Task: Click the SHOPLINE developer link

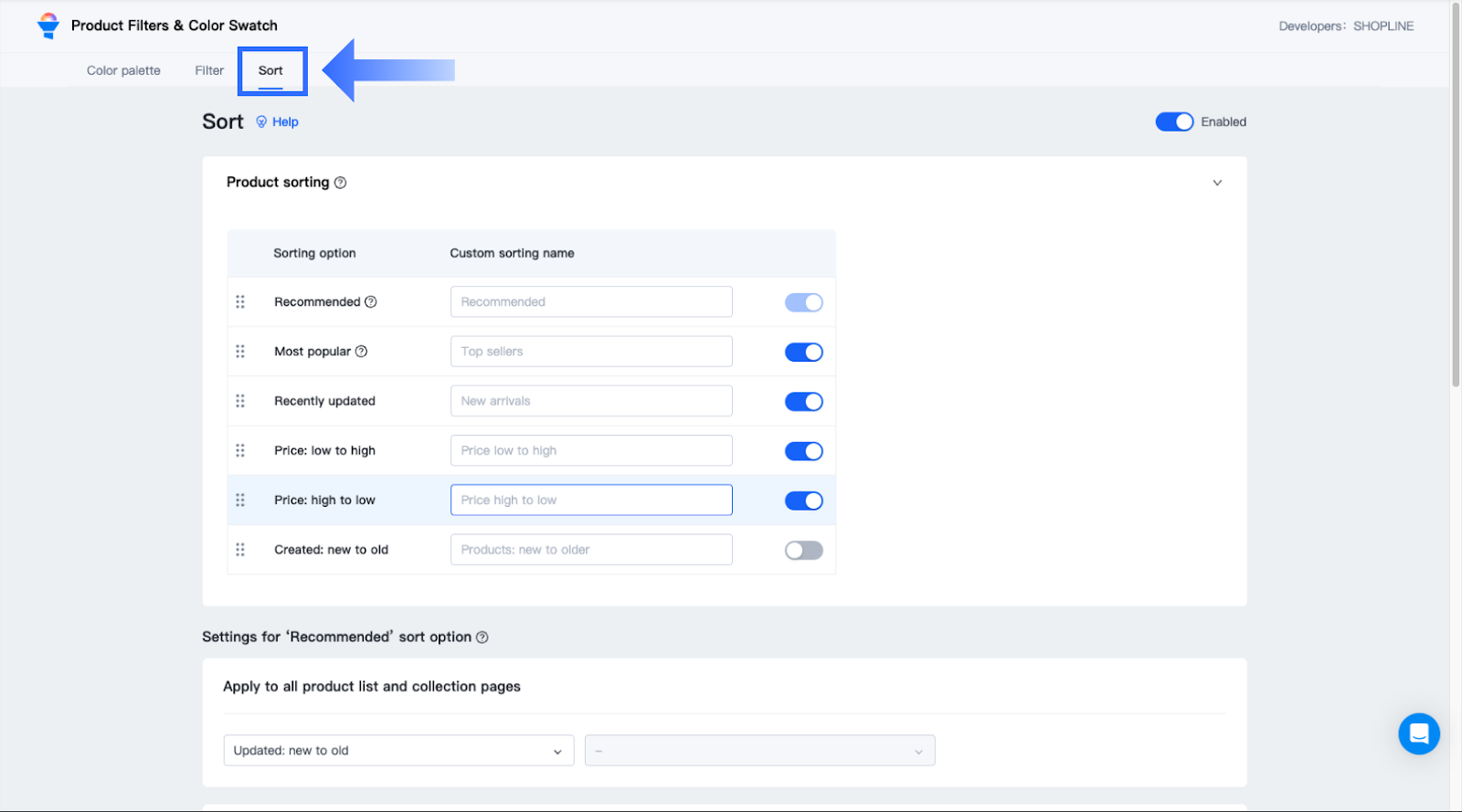Action: (x=1383, y=26)
